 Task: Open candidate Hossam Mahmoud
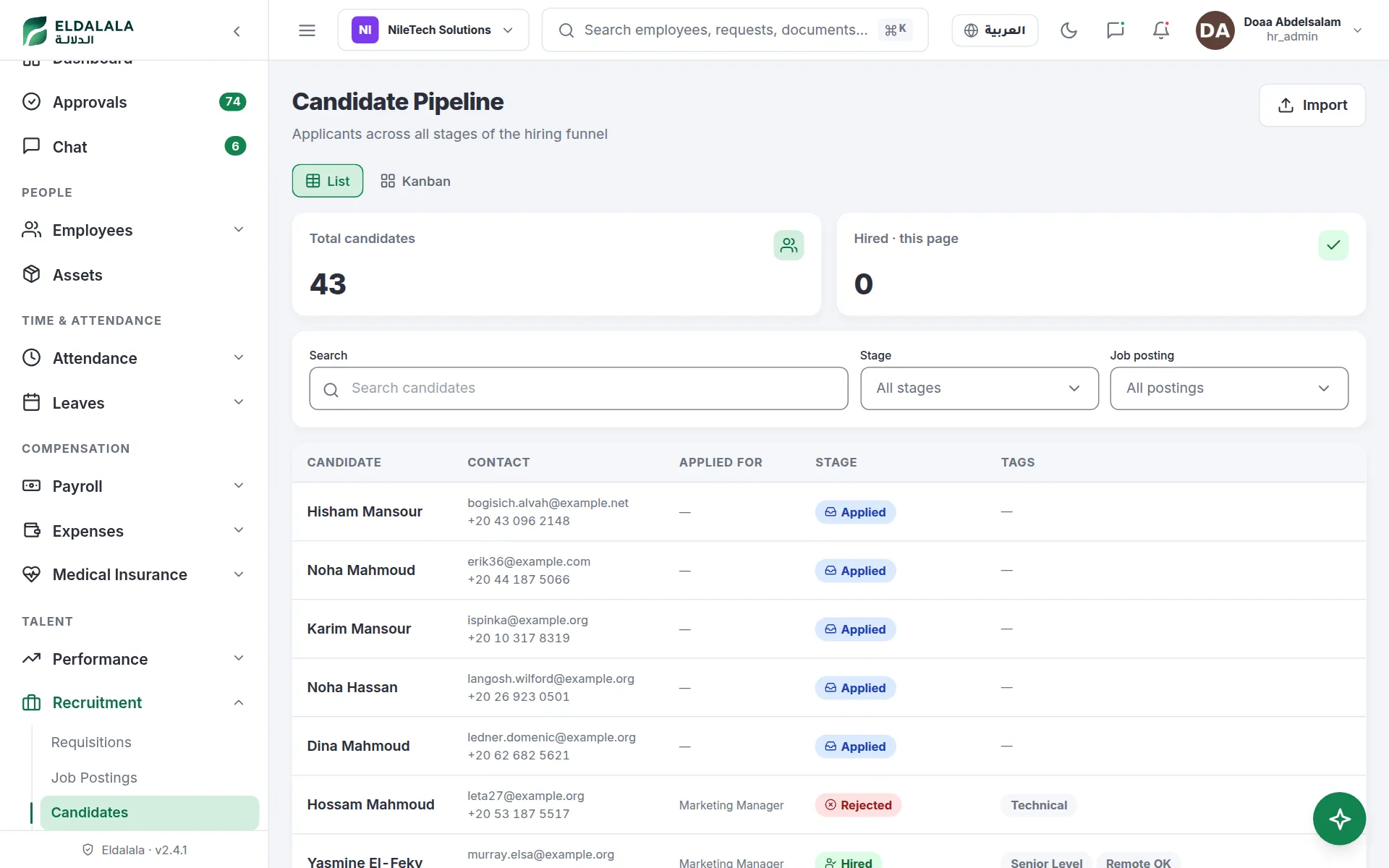pyautogui.click(x=370, y=804)
